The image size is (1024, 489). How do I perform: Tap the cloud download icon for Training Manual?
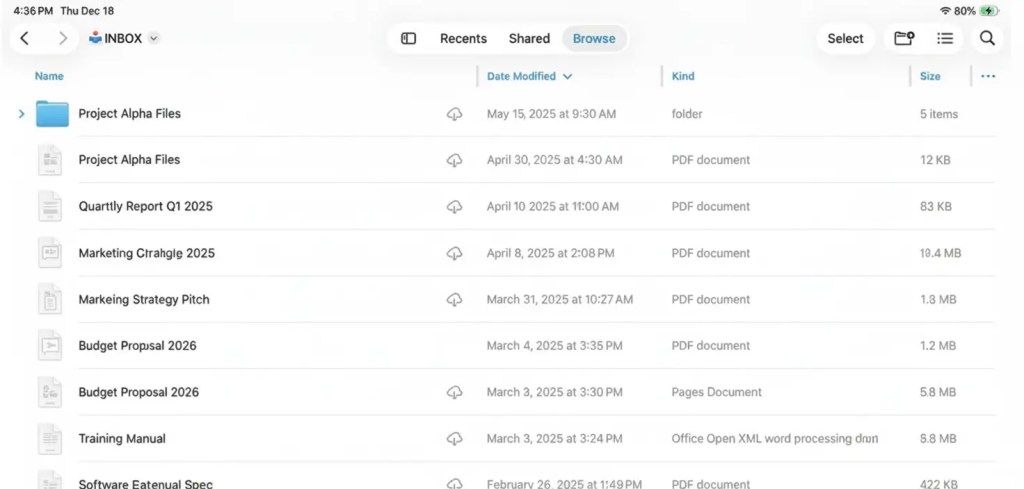tap(454, 439)
